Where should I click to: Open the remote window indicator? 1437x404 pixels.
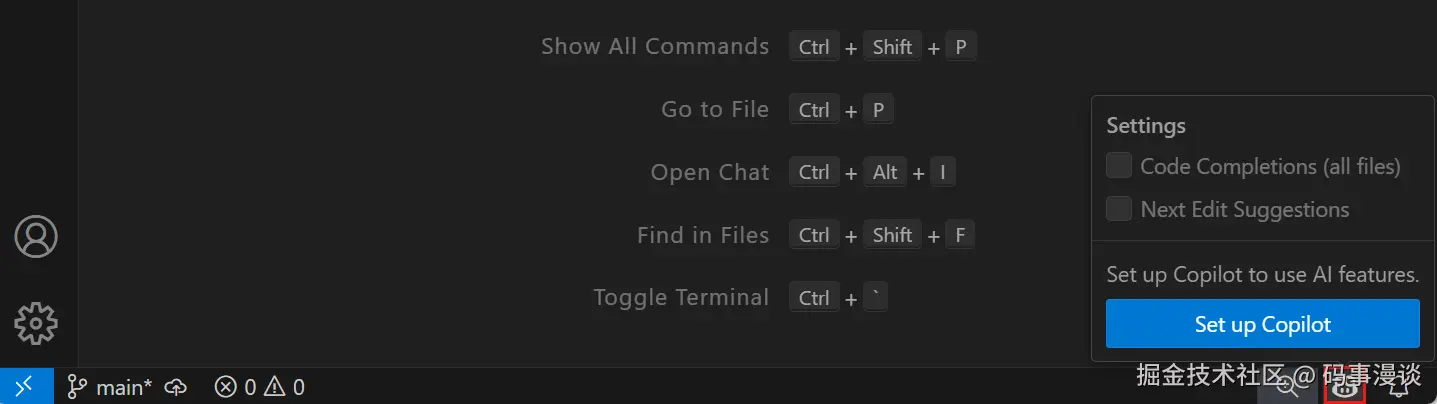(26, 386)
